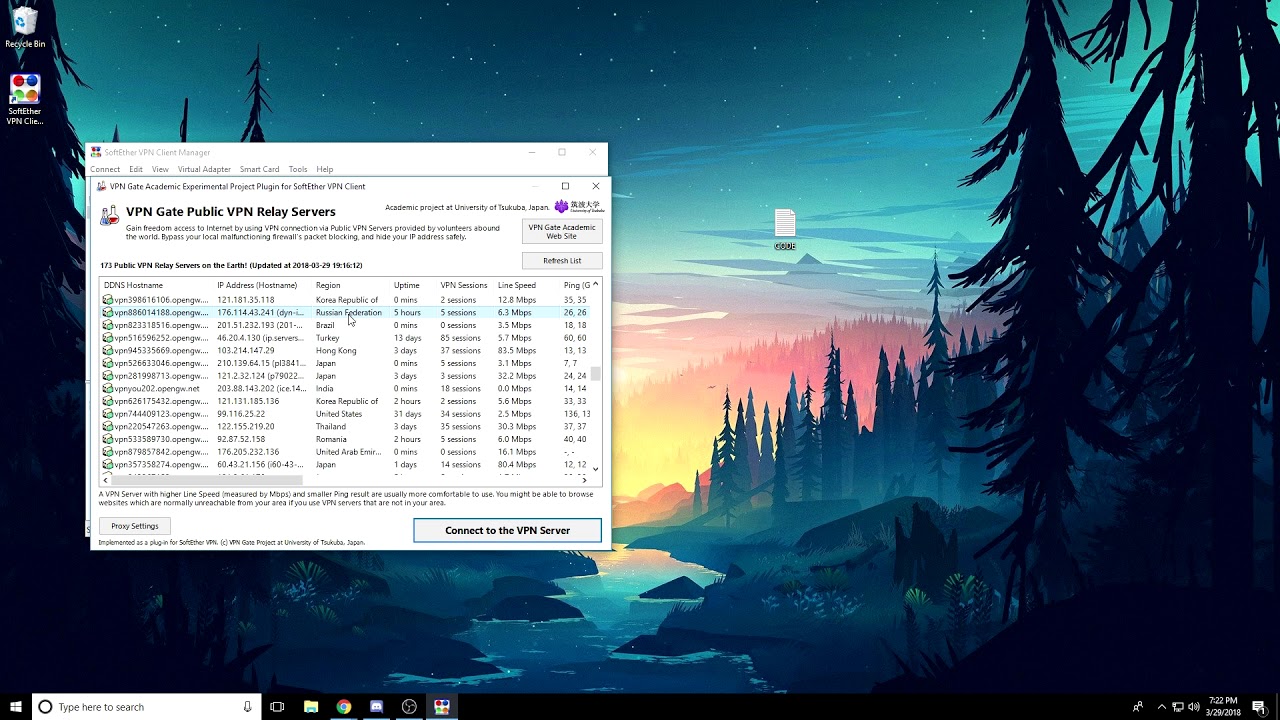Select the CODE file on the desktop

[x=785, y=230]
